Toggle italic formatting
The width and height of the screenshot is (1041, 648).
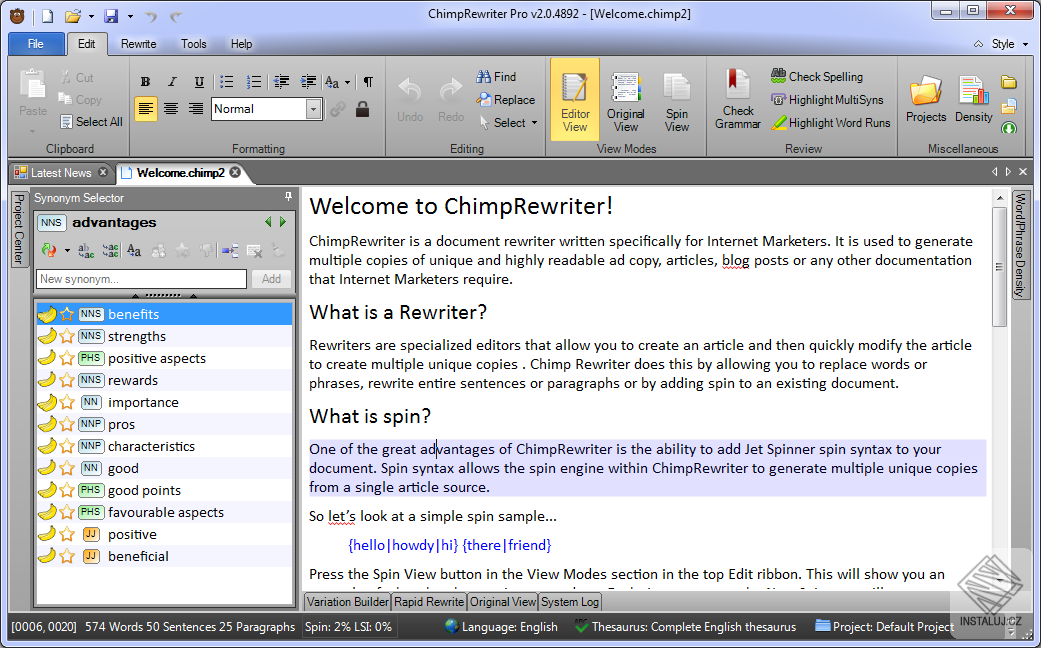coord(172,82)
